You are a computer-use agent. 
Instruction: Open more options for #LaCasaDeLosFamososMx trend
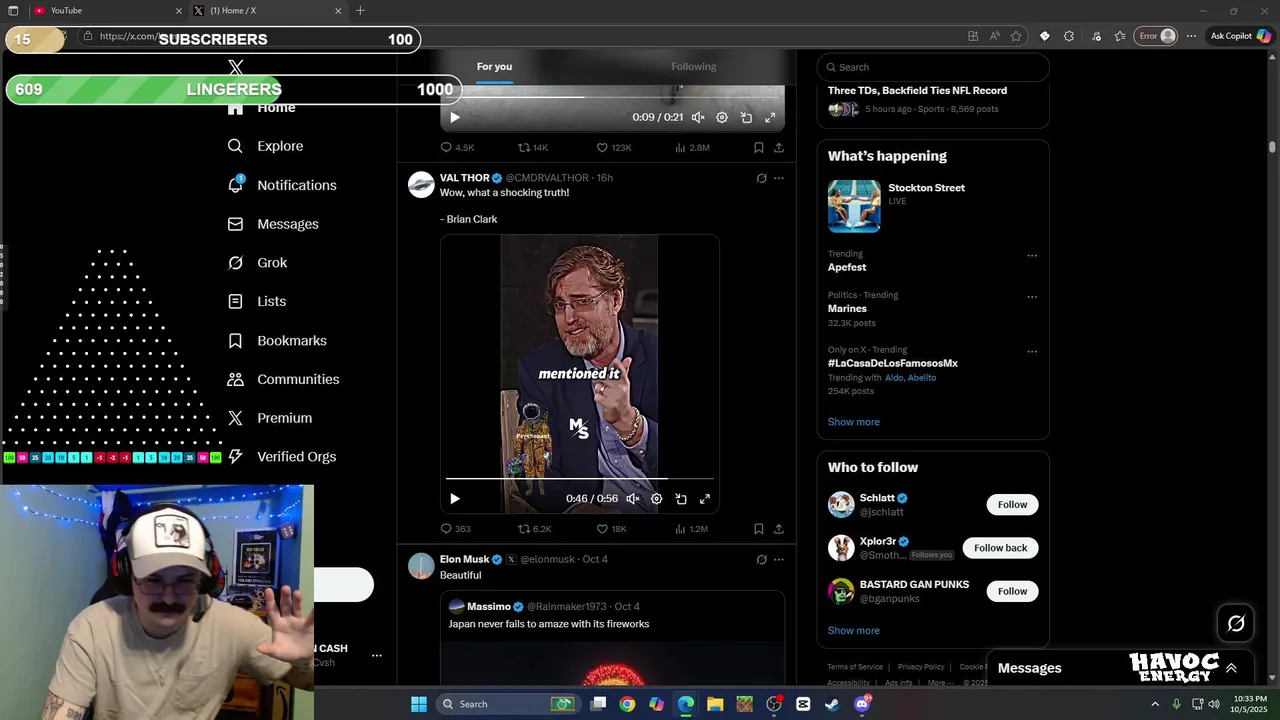pos(1032,352)
